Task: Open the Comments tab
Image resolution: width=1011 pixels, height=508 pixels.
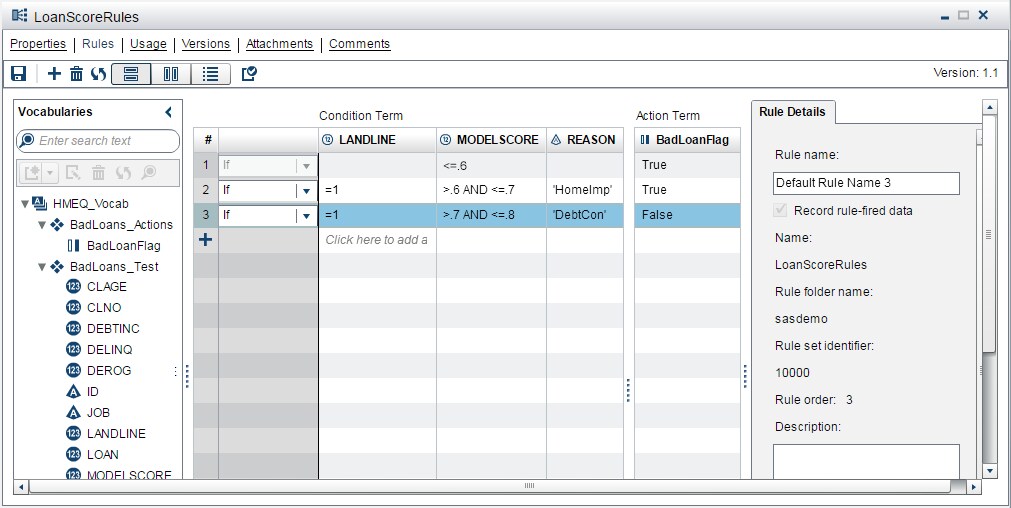Action: (360, 44)
